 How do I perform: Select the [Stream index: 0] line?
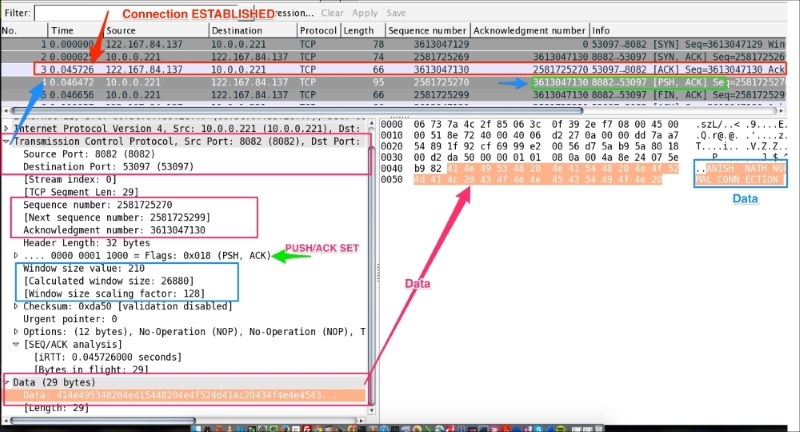click(x=70, y=180)
